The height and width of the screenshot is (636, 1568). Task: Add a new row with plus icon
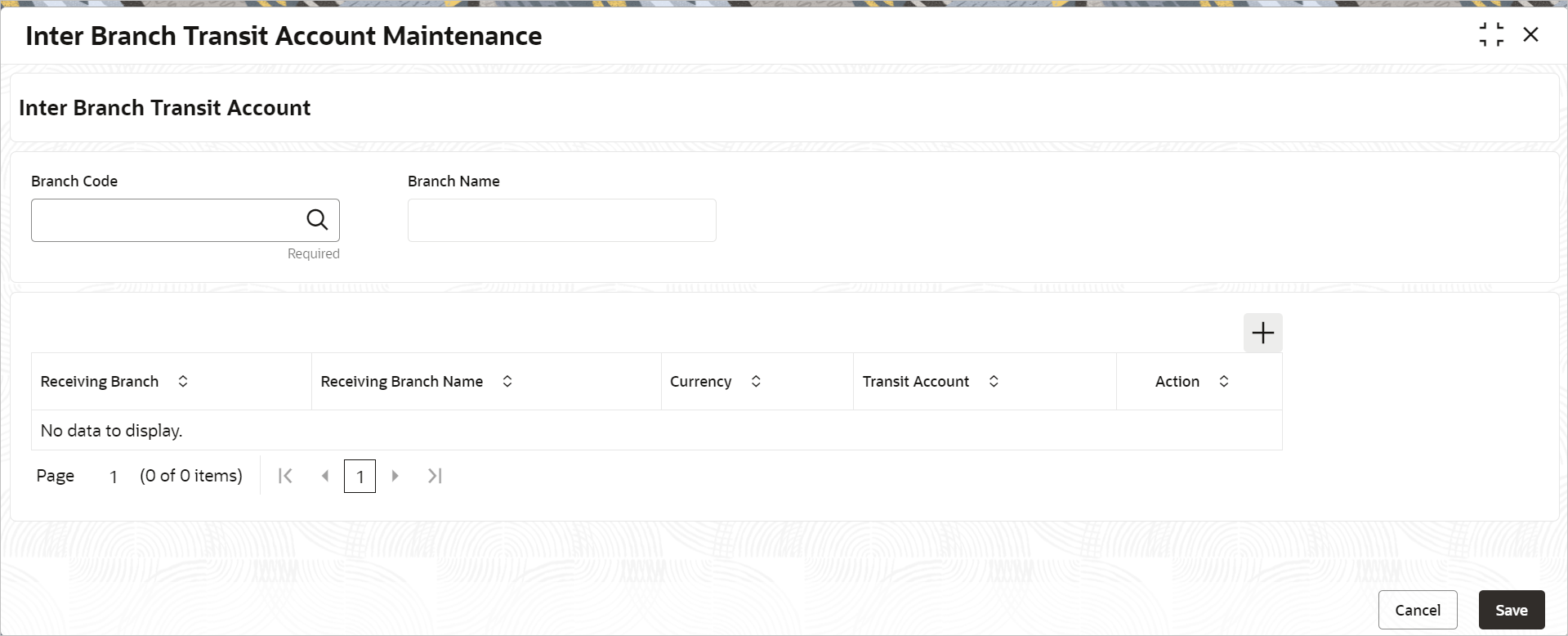pyautogui.click(x=1262, y=333)
